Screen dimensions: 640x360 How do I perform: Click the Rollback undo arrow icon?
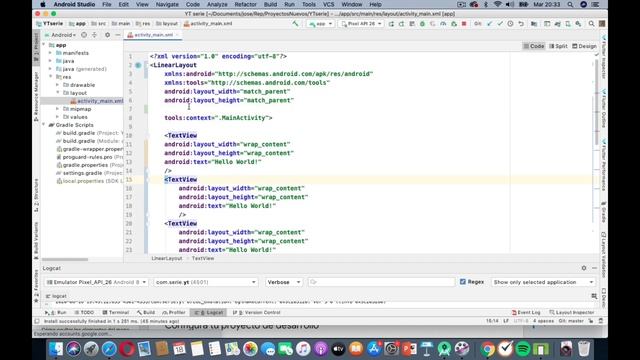pyautogui.click(x=521, y=24)
